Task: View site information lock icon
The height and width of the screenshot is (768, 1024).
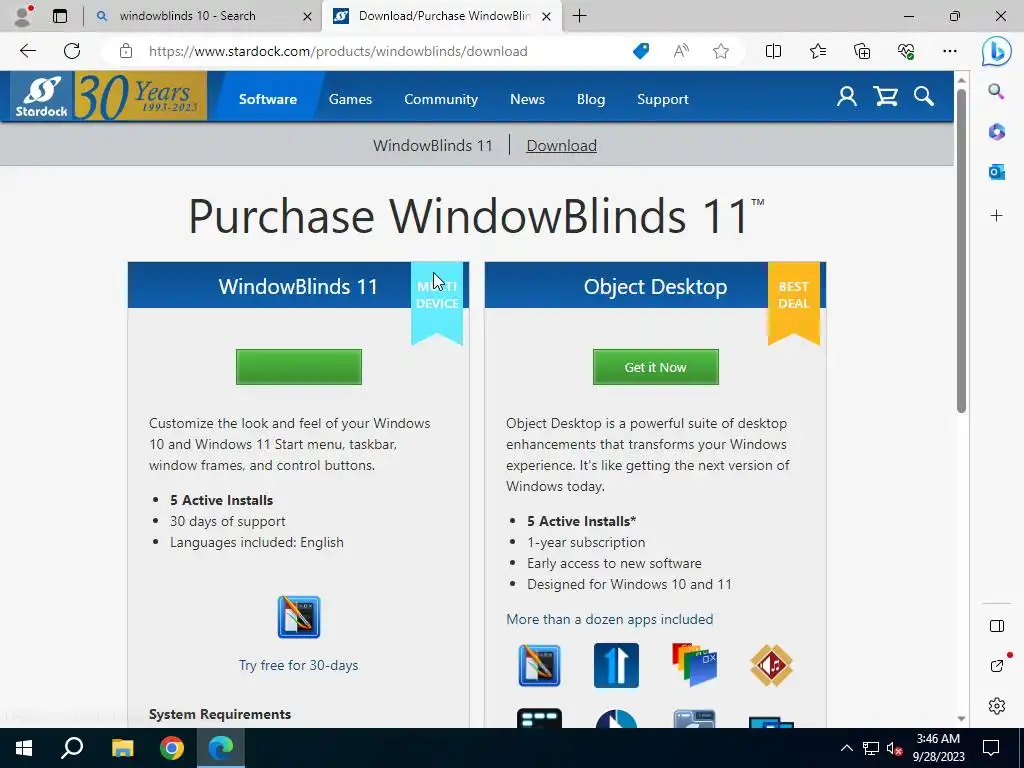Action: click(126, 51)
